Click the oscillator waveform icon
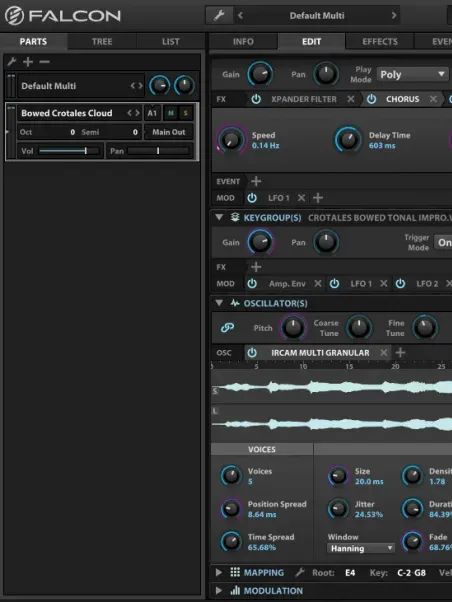The height and width of the screenshot is (602, 452). click(235, 303)
